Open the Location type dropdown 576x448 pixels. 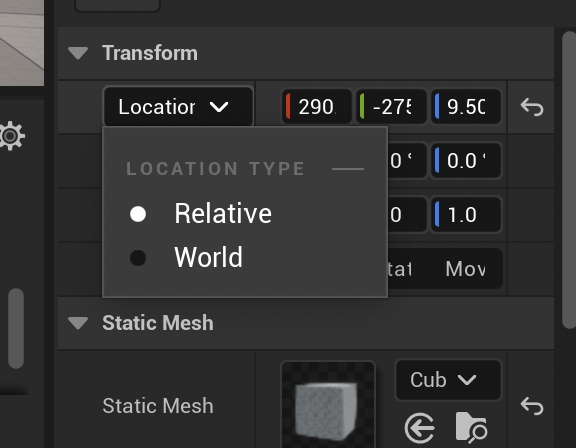(178, 107)
